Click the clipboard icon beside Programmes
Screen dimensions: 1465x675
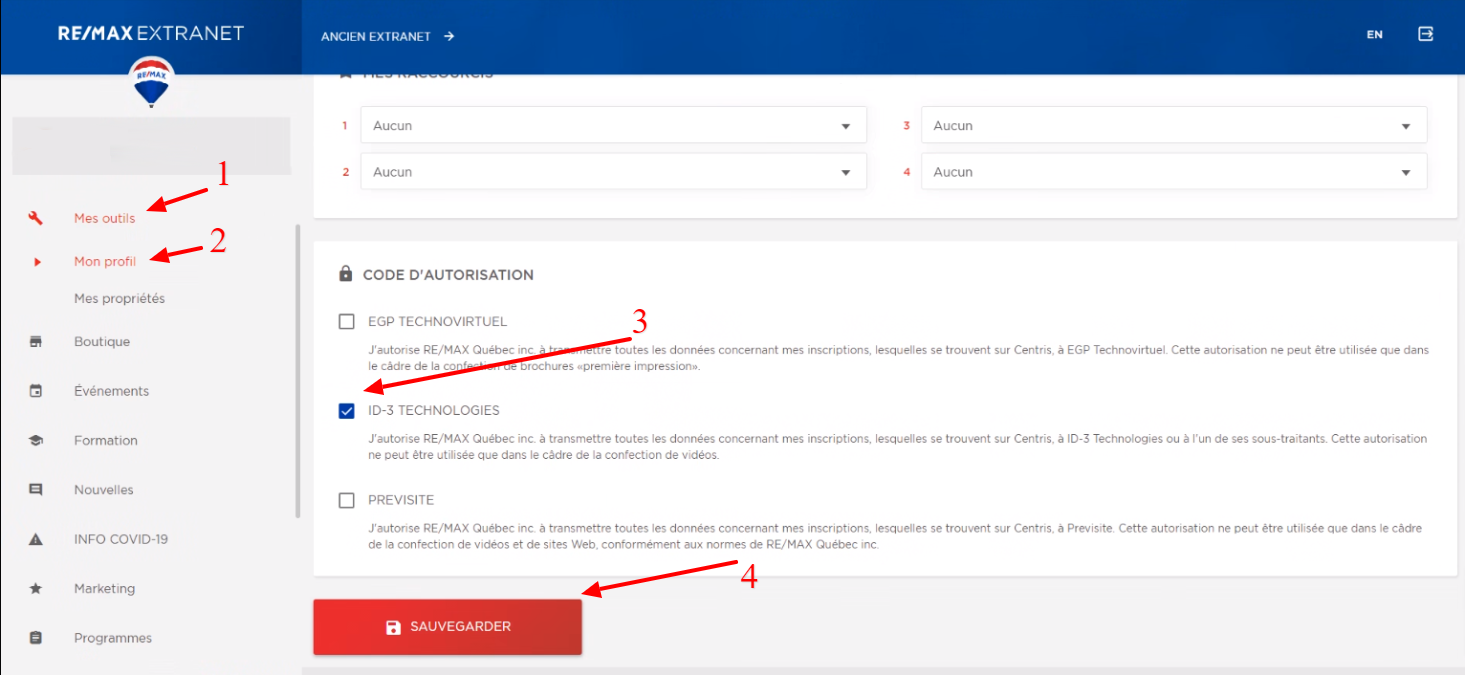[x=36, y=638]
